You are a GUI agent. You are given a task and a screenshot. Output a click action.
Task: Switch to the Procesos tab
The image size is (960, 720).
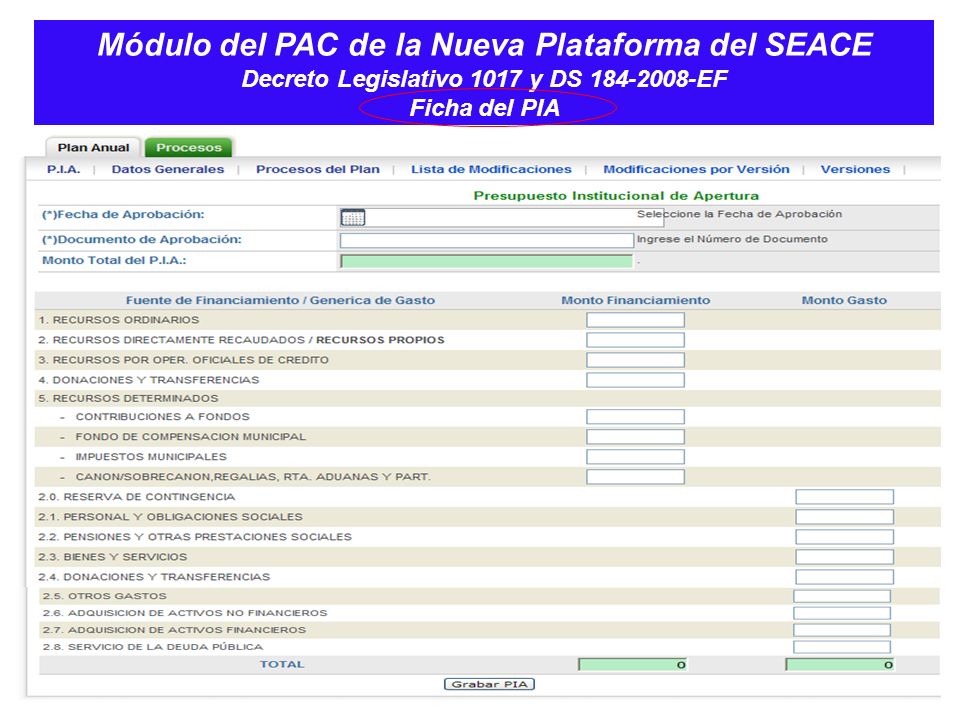[189, 148]
